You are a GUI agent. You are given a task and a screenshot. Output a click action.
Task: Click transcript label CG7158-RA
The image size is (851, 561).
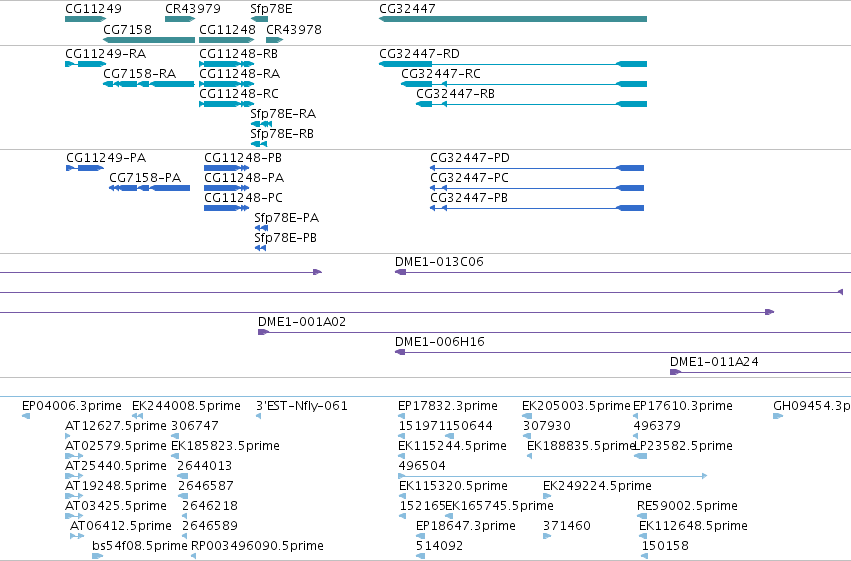pyautogui.click(x=139, y=73)
